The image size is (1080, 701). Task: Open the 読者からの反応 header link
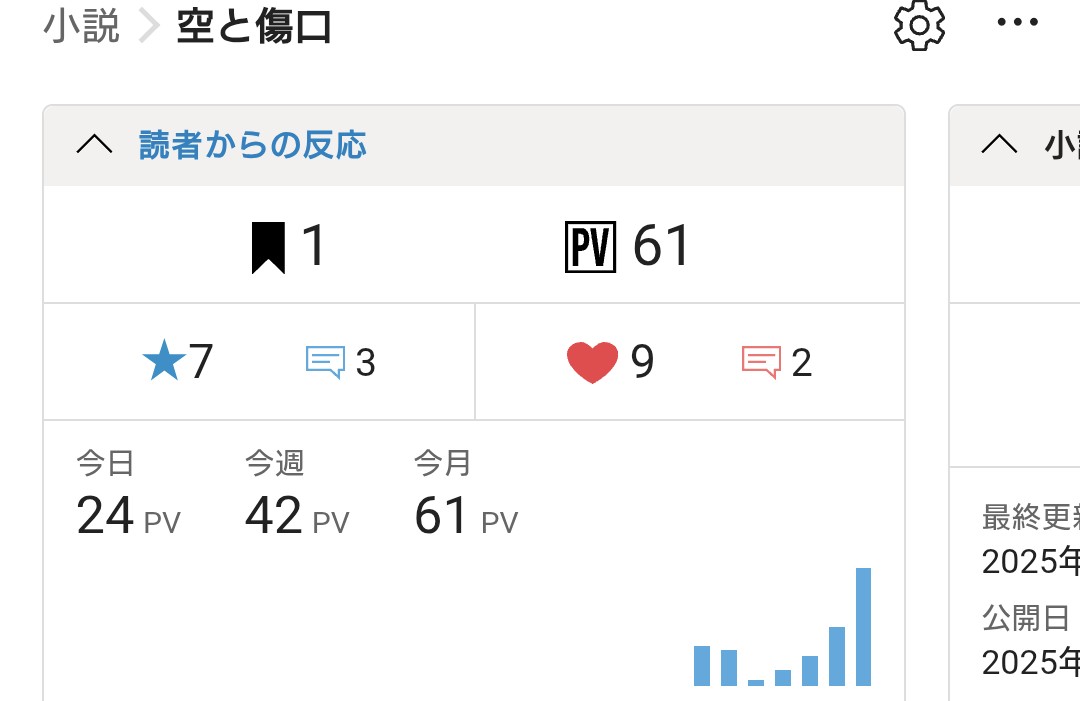tap(253, 146)
